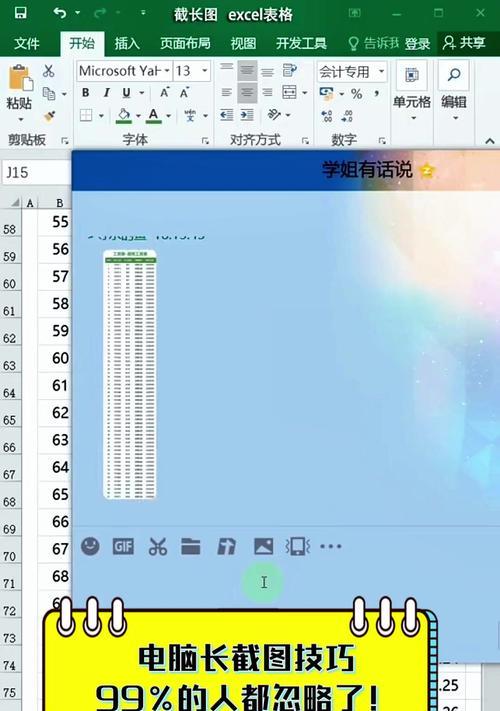
Task: Toggle middle align in alignment group
Action: tap(247, 70)
